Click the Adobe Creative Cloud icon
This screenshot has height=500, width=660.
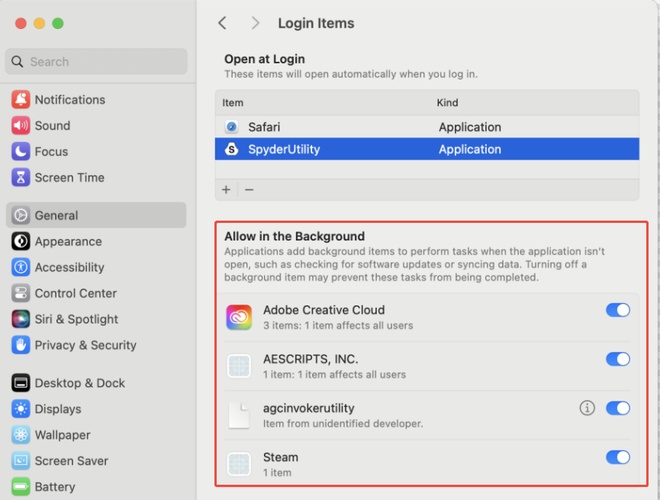[x=239, y=317]
